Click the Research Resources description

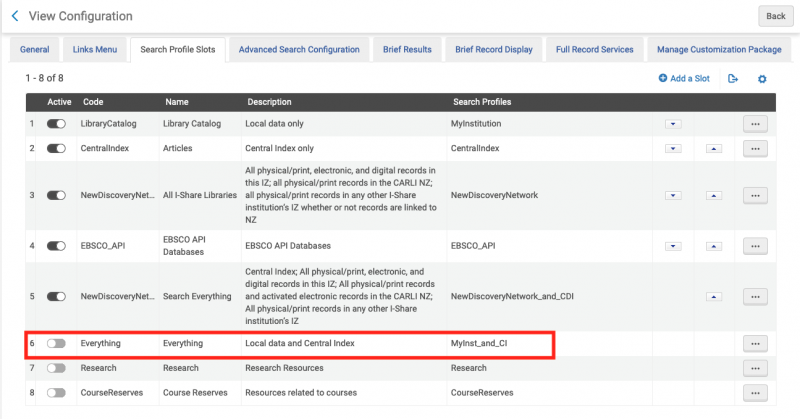point(284,367)
